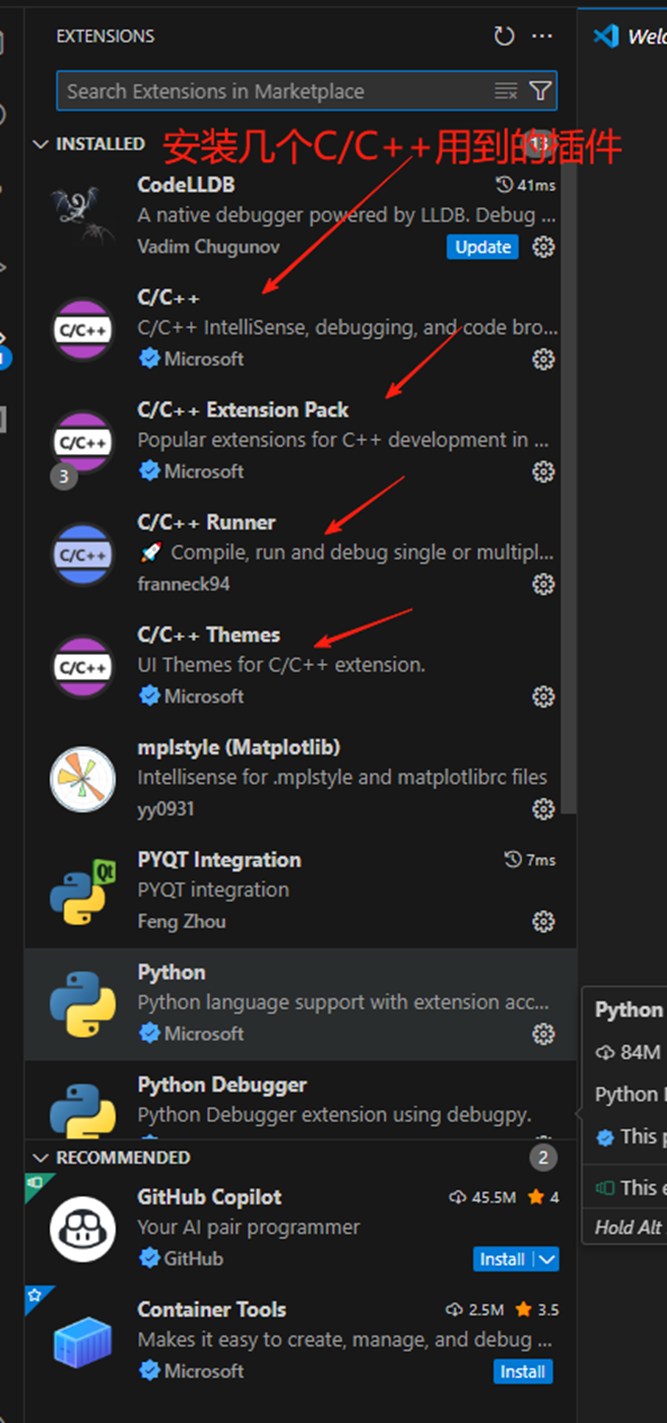Click publisher name Vadim Chugunov

(x=209, y=246)
